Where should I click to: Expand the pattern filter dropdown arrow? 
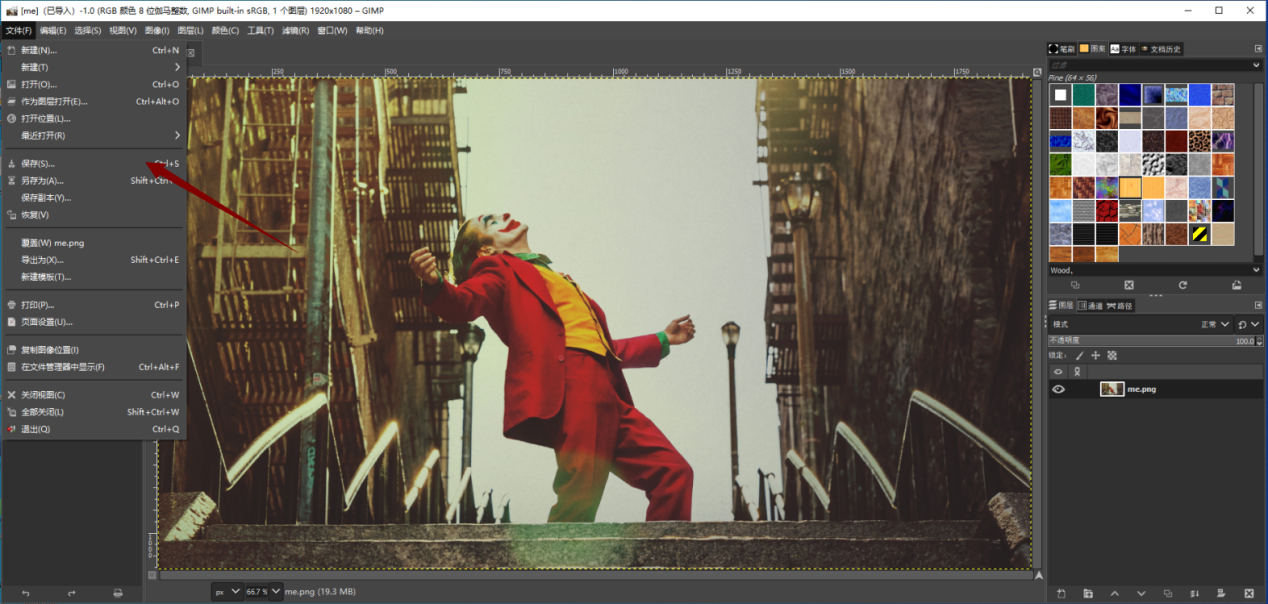click(x=1257, y=64)
